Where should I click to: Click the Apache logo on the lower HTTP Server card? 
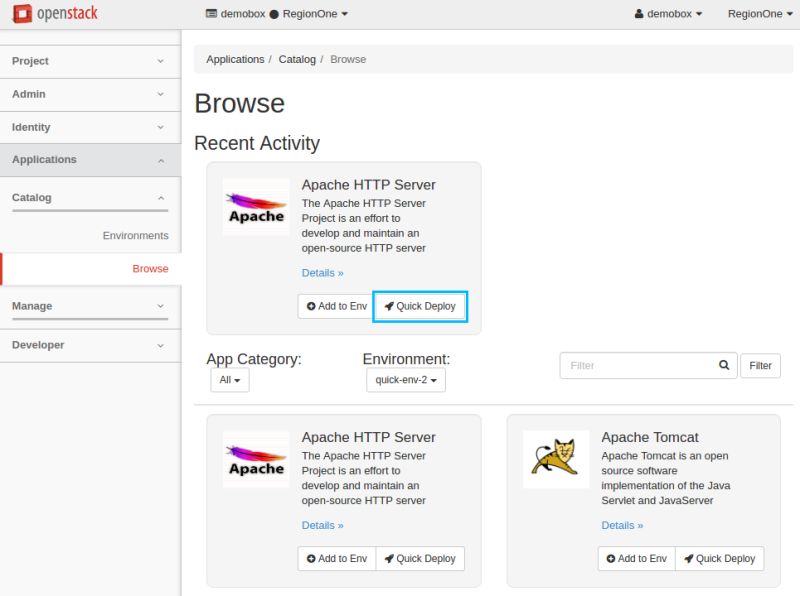coord(255,460)
